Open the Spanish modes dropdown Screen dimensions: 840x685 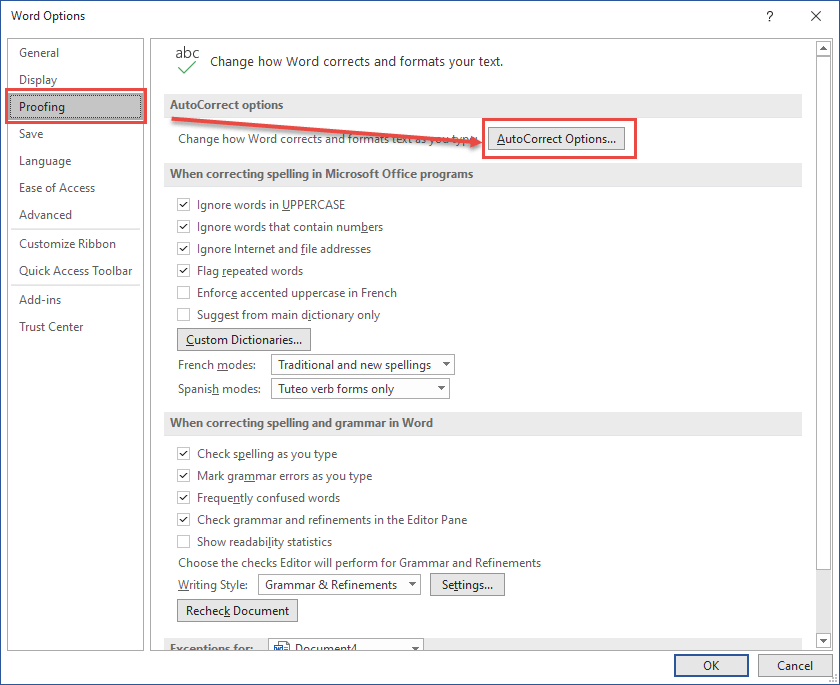point(360,389)
